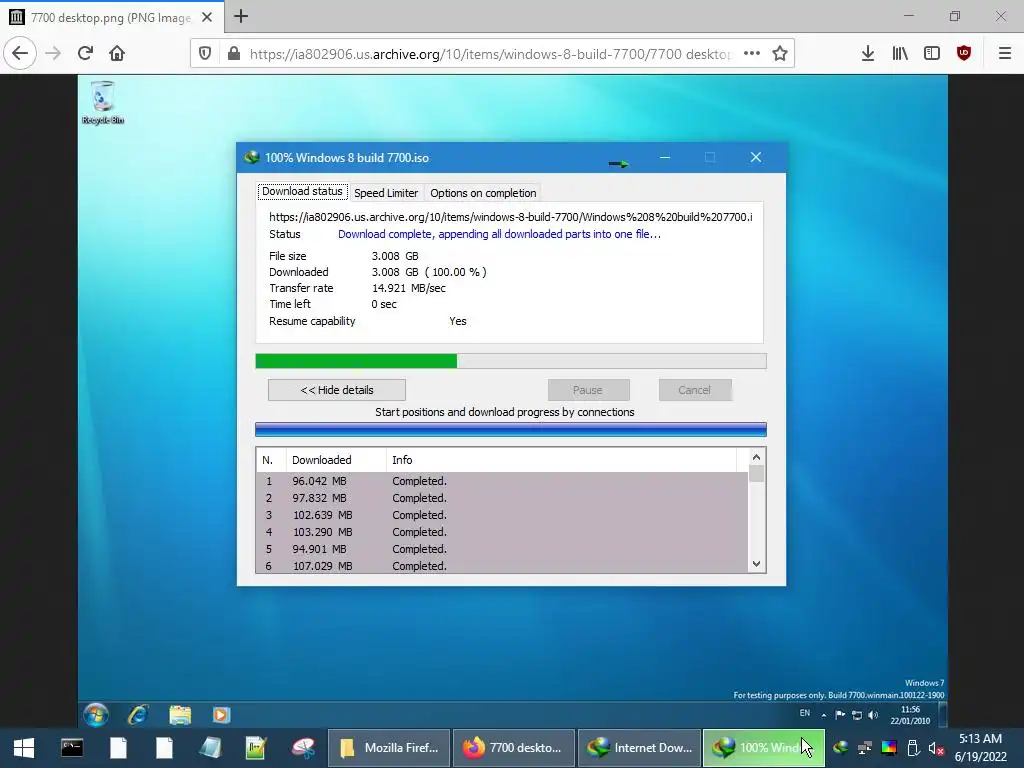Click the muted volume tray icon
Viewport: 1024px width, 768px height.
pyautogui.click(x=936, y=748)
